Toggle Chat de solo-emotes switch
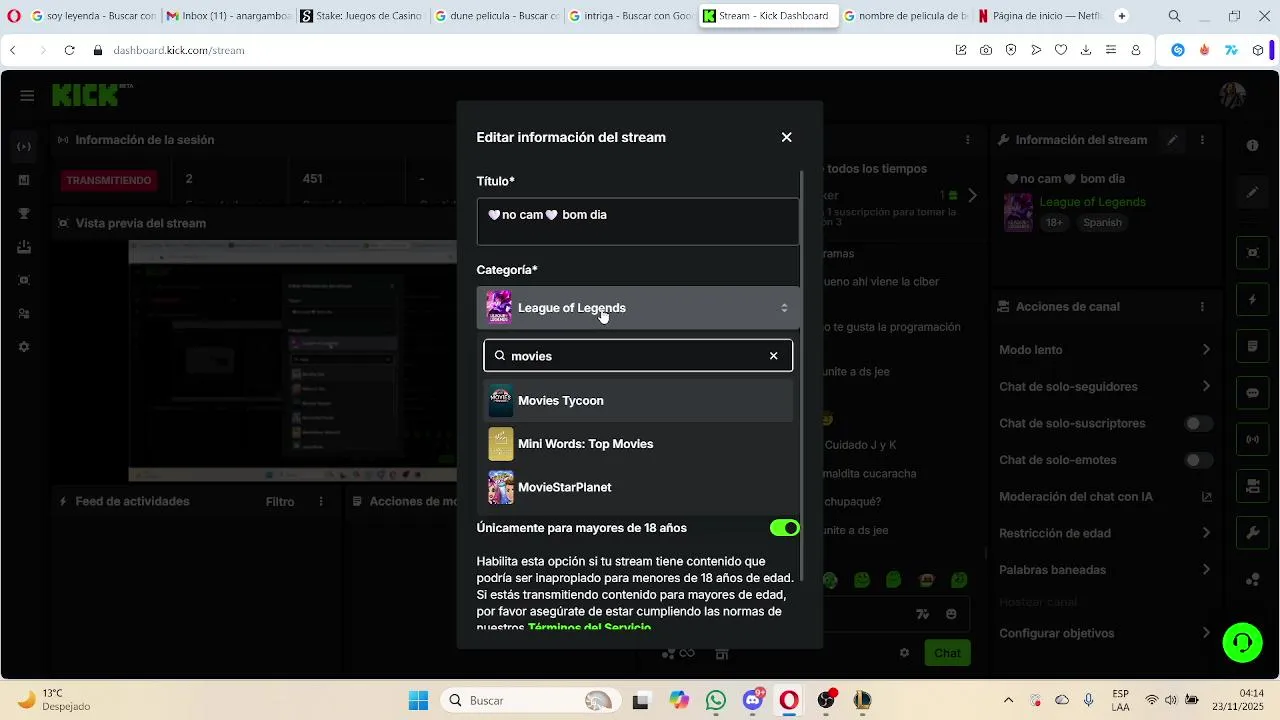 1198,460
